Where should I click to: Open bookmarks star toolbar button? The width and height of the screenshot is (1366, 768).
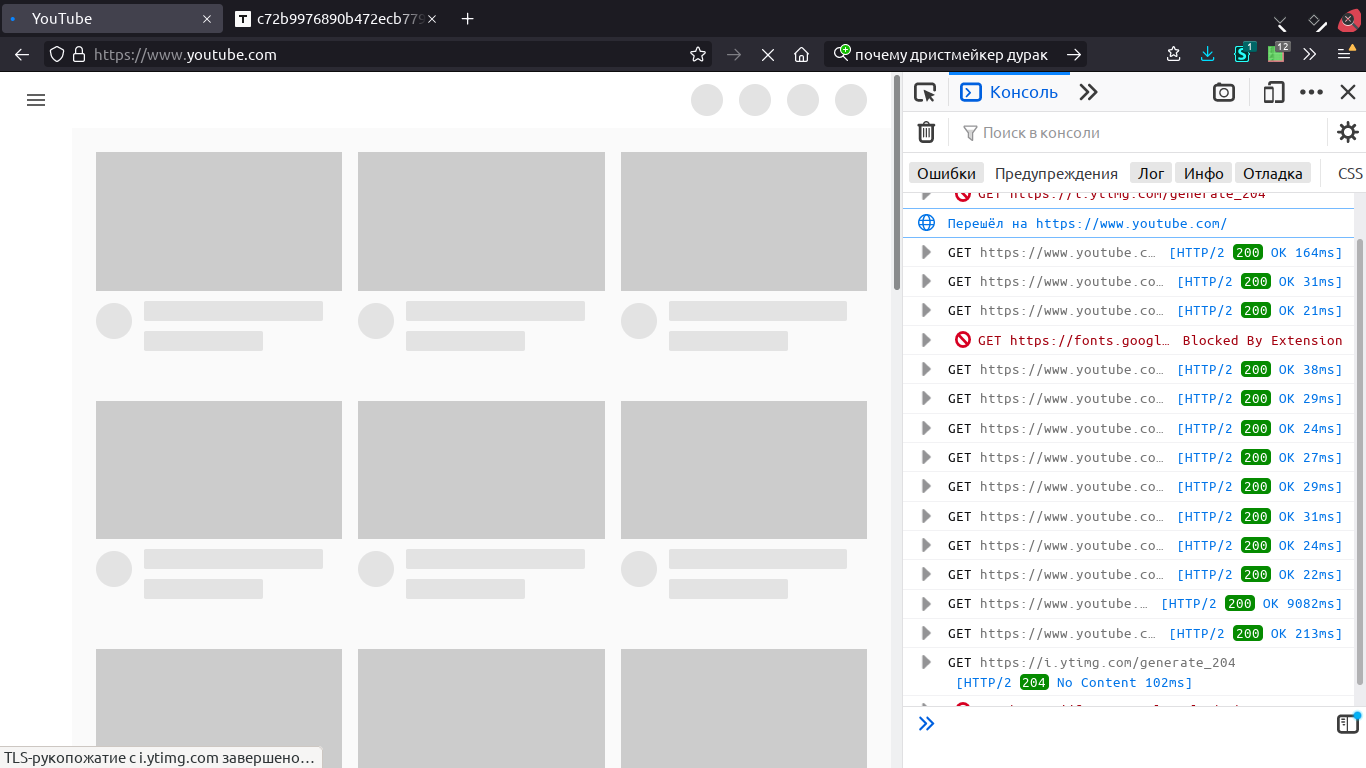click(1174, 54)
